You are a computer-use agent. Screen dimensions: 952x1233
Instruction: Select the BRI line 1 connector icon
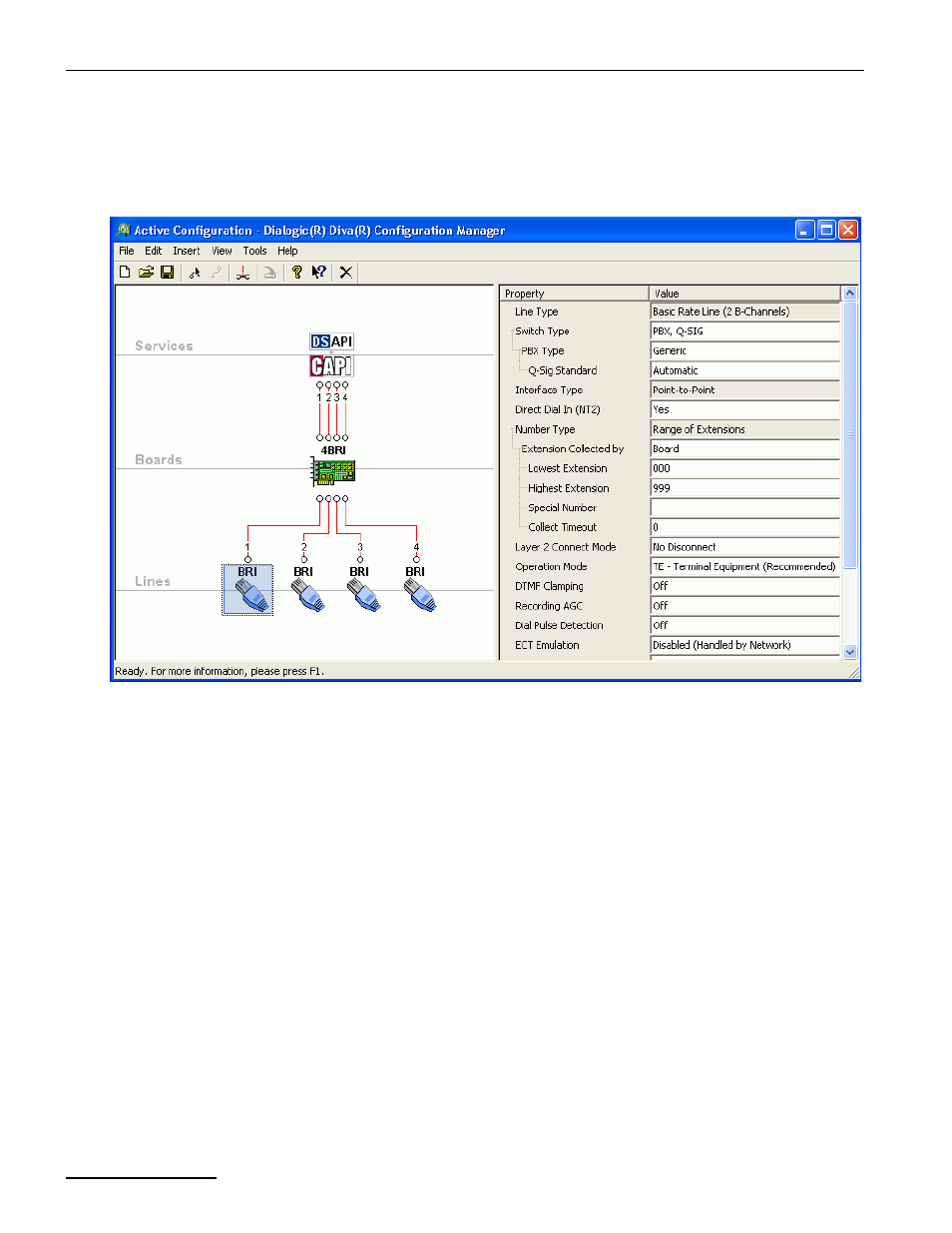247,589
